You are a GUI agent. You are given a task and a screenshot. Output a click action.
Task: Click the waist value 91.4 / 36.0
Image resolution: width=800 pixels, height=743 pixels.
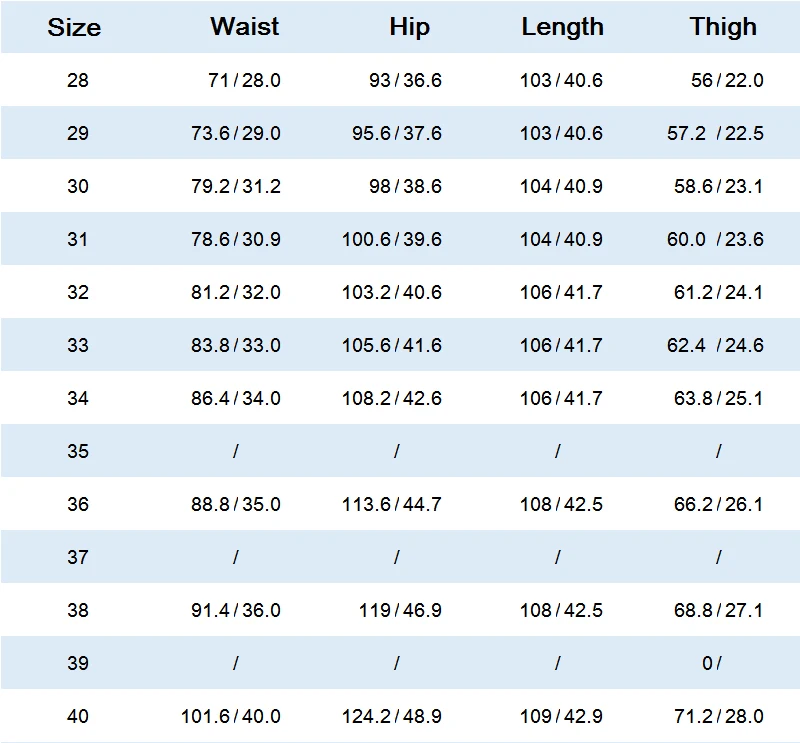[236, 610]
